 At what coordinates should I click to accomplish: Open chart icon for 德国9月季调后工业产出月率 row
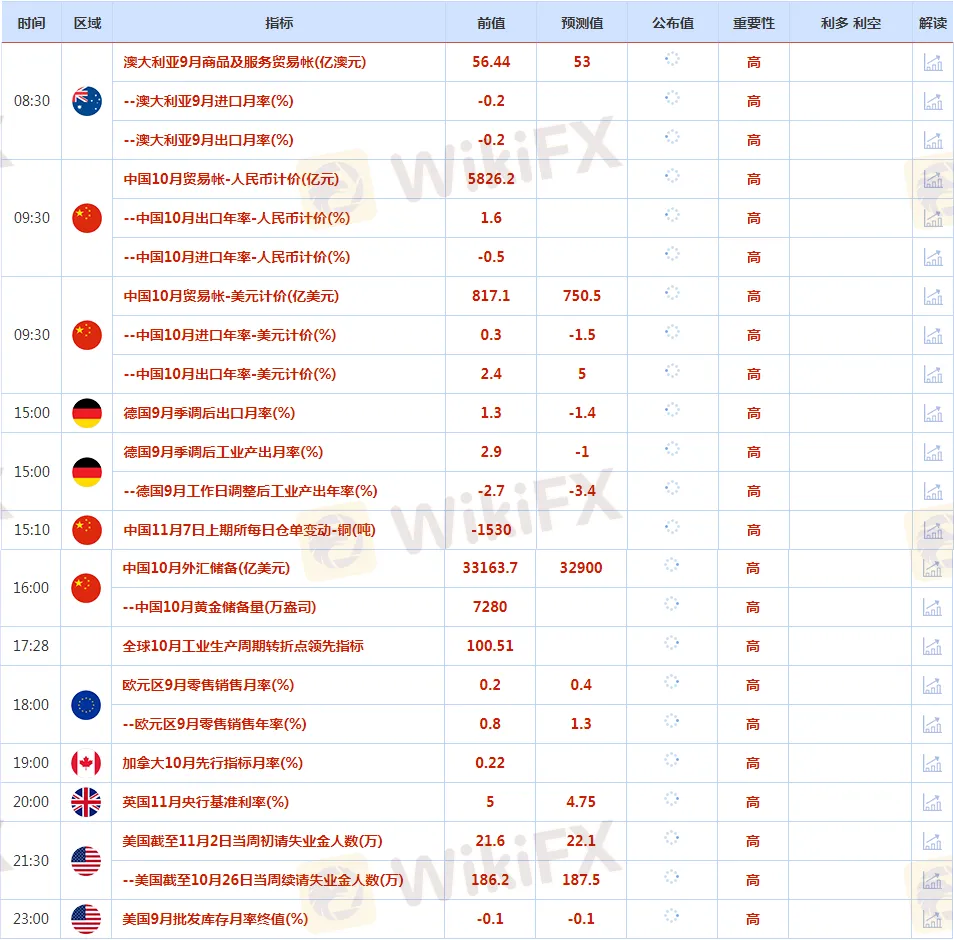933,452
